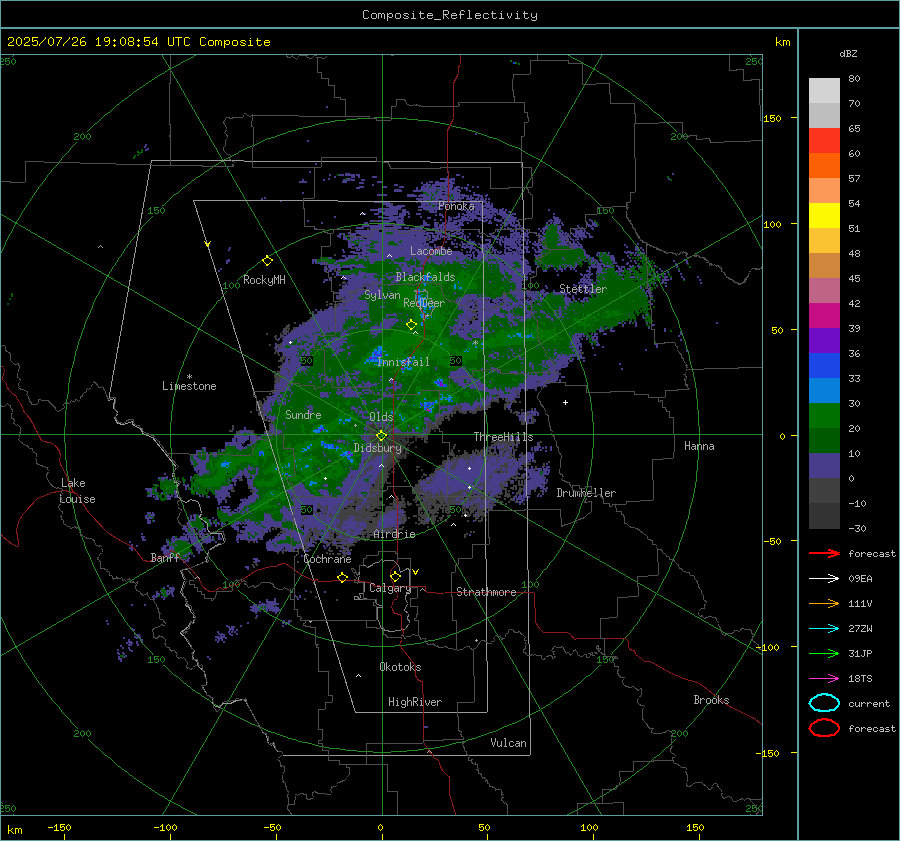
Task: Click the yellow radar-center diamond above Didsbury
Action: tap(381, 435)
